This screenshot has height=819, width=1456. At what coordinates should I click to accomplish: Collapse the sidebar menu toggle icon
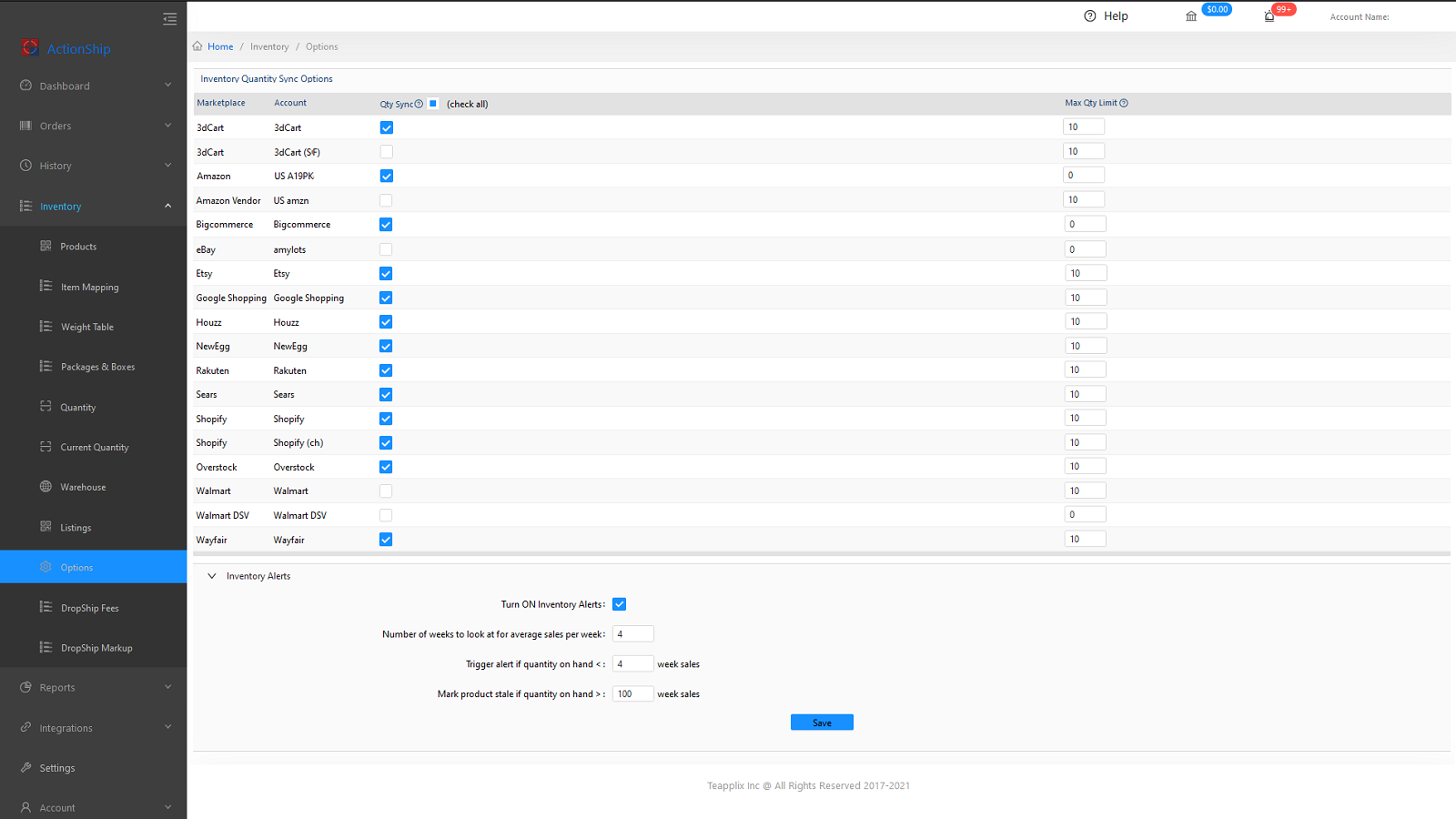[x=170, y=18]
